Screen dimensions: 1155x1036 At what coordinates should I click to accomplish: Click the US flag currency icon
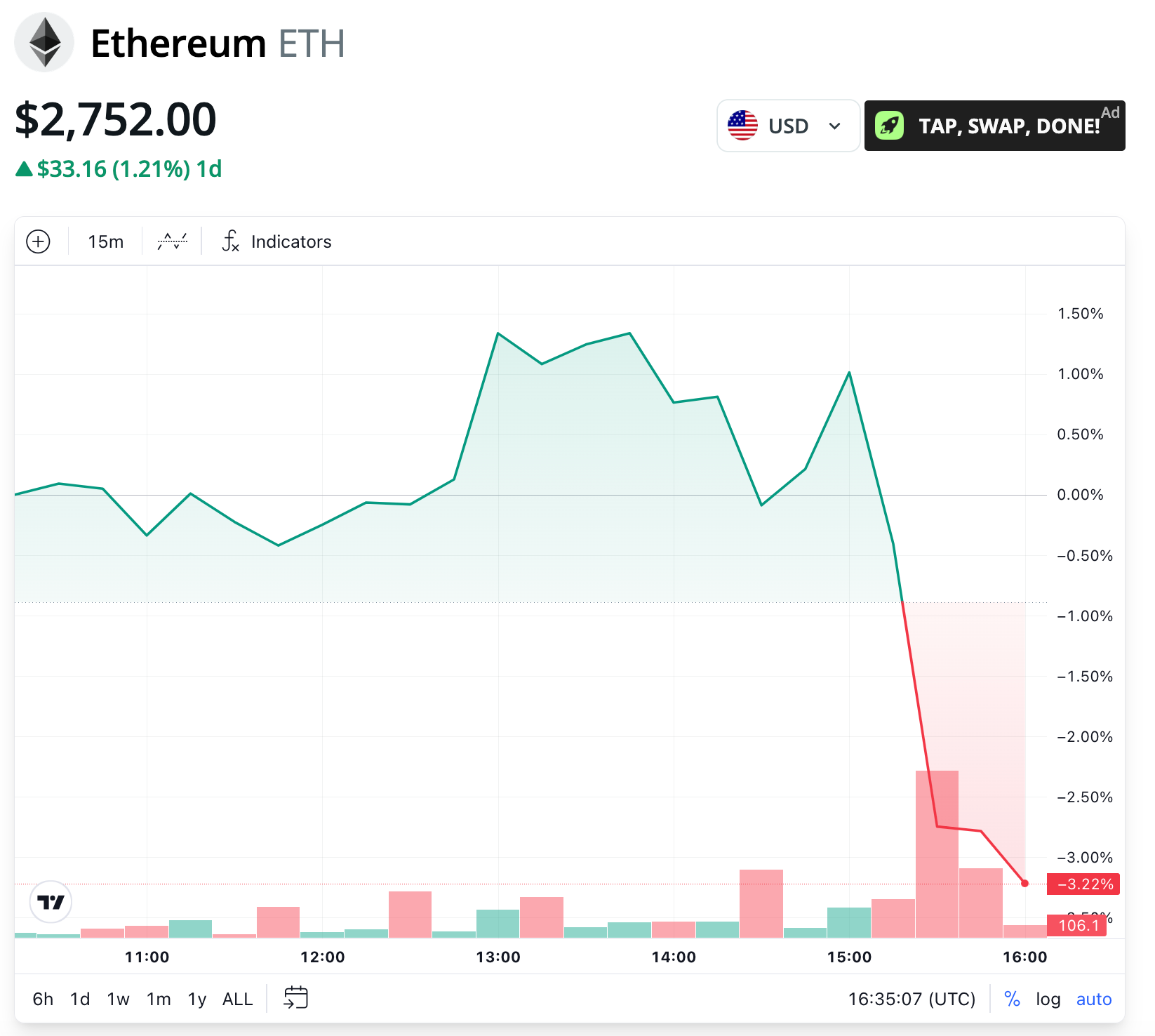click(742, 126)
